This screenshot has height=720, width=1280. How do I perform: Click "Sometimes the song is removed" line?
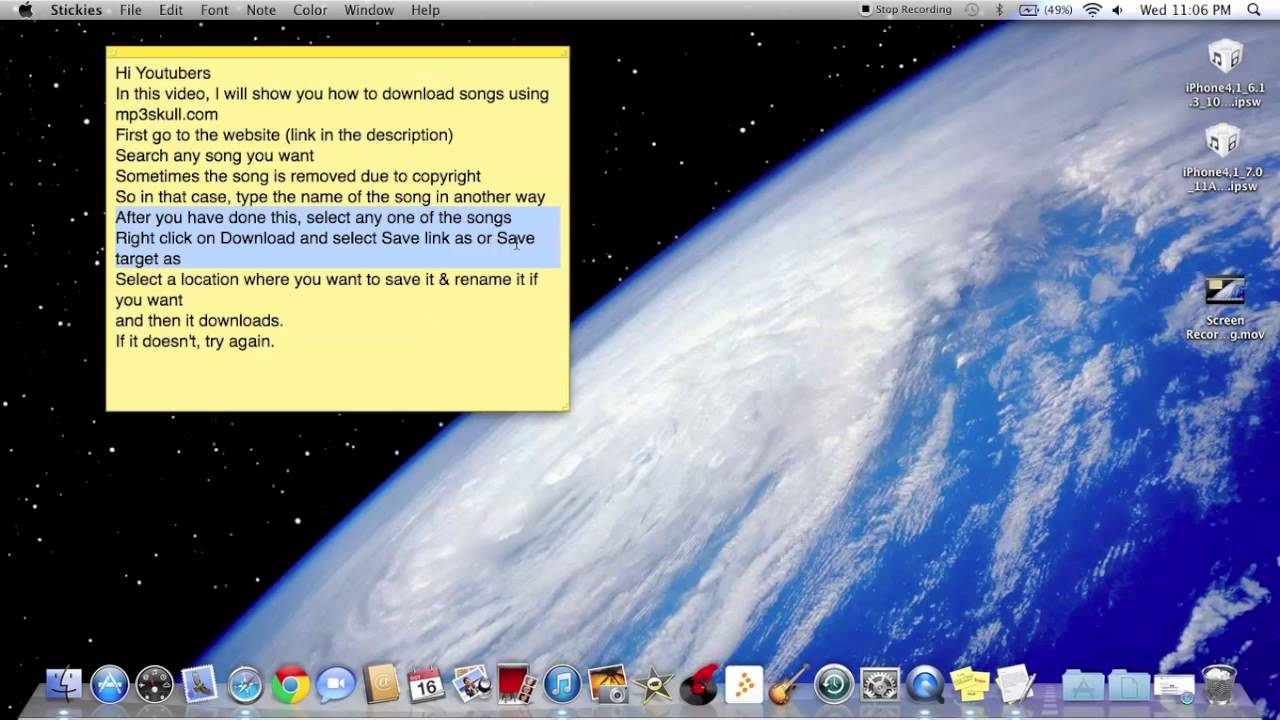coord(298,176)
